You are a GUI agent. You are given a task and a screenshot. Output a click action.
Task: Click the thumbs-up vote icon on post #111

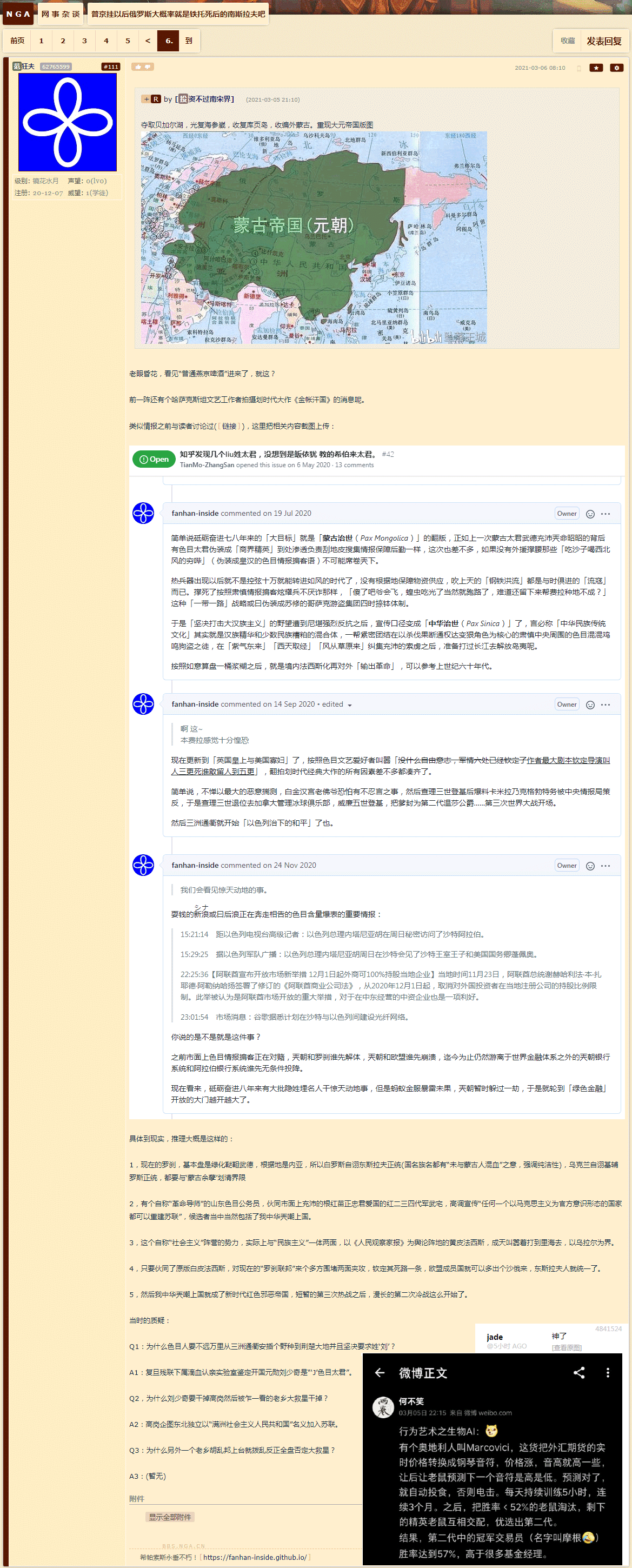[138, 67]
